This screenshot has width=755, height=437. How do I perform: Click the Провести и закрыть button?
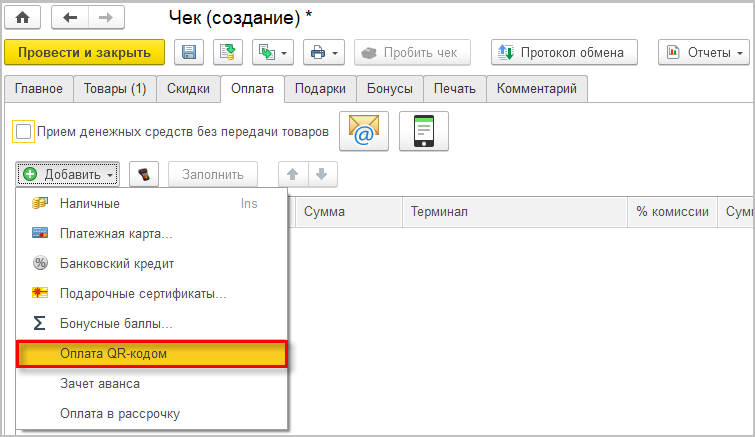(x=84, y=53)
